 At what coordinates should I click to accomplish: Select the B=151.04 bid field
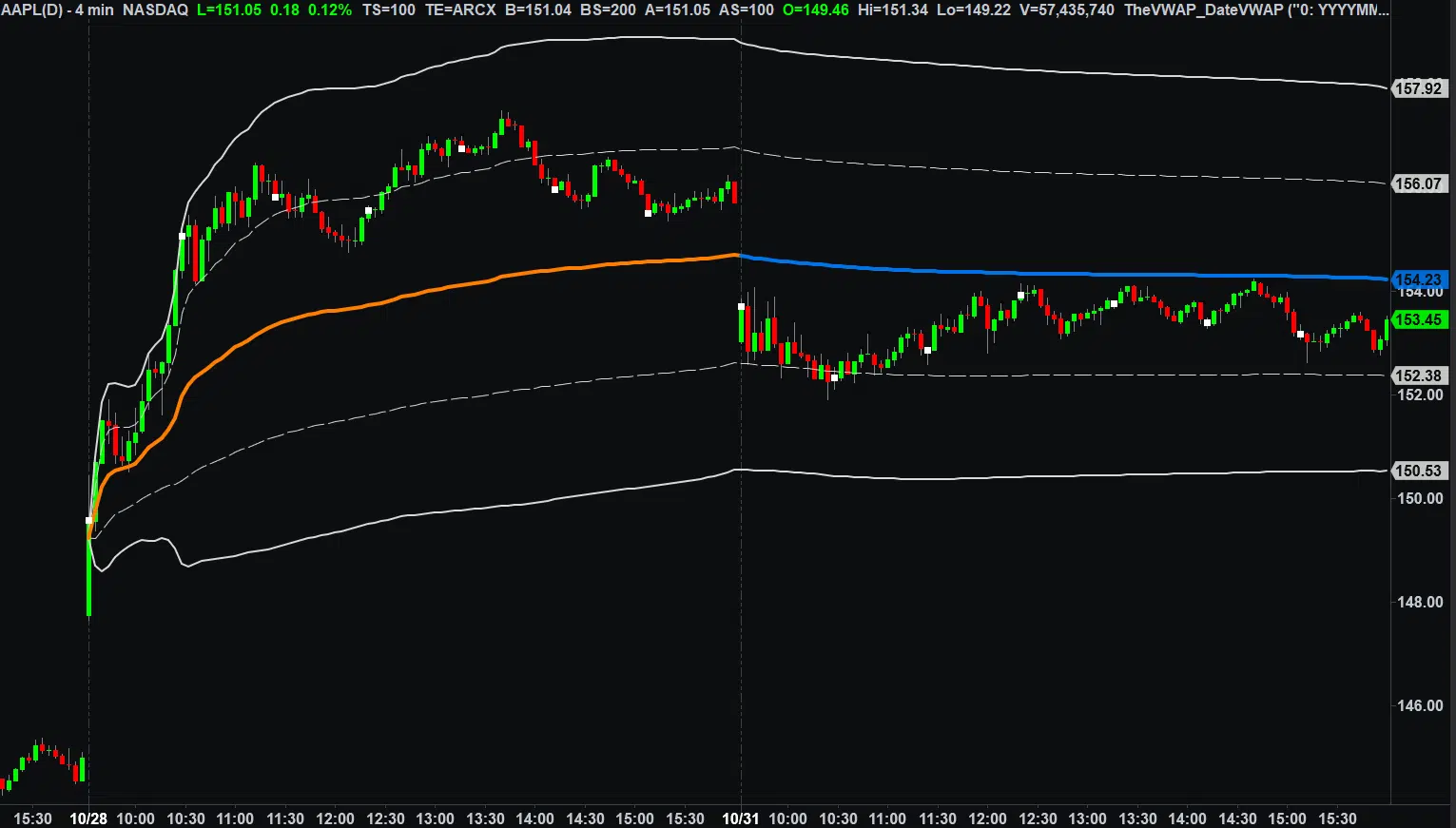[x=538, y=10]
